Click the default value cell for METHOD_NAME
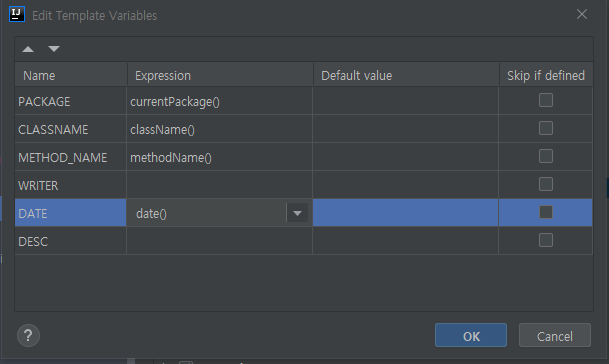Image resolution: width=609 pixels, height=364 pixels. (405, 157)
